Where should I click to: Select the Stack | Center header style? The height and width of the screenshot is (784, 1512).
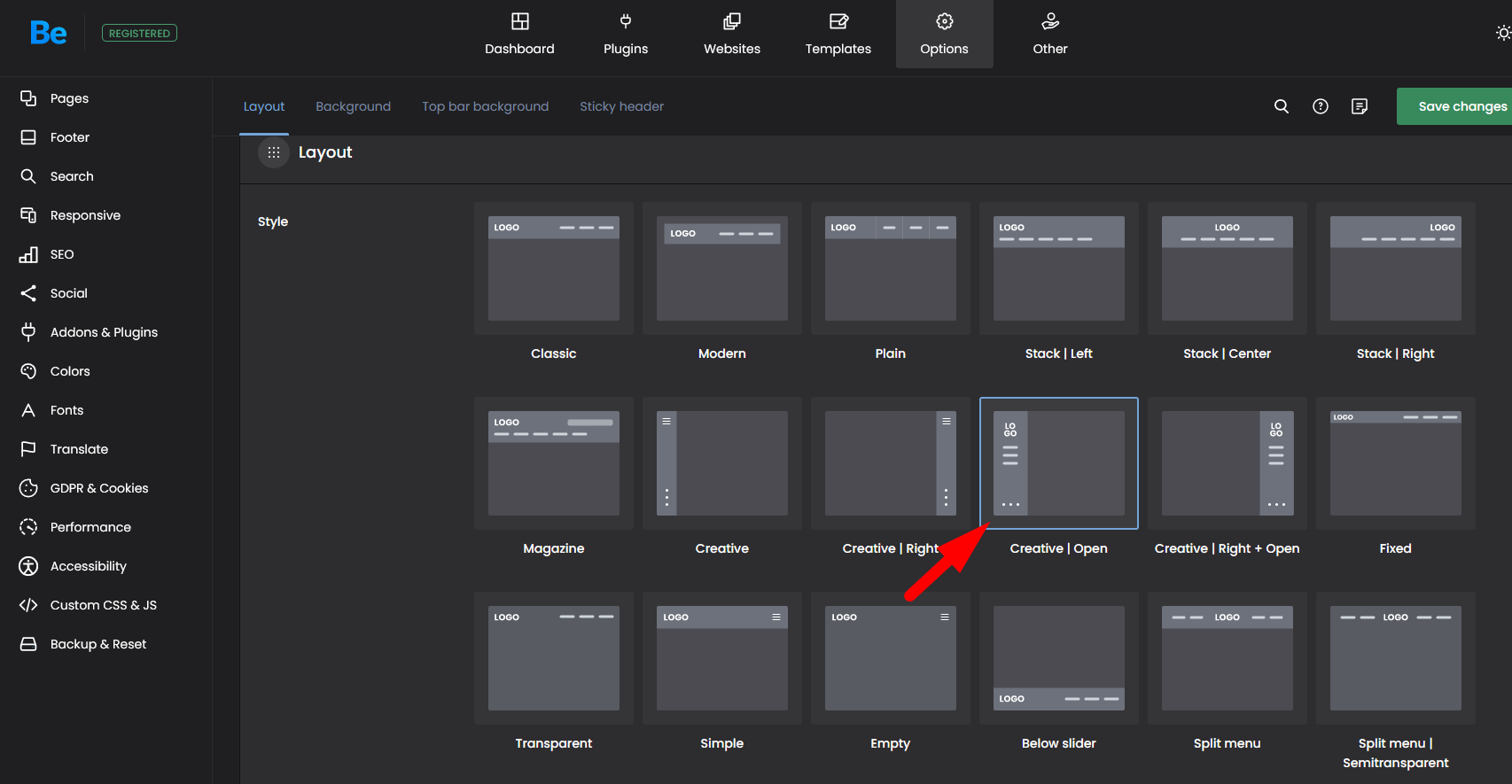[1228, 268]
